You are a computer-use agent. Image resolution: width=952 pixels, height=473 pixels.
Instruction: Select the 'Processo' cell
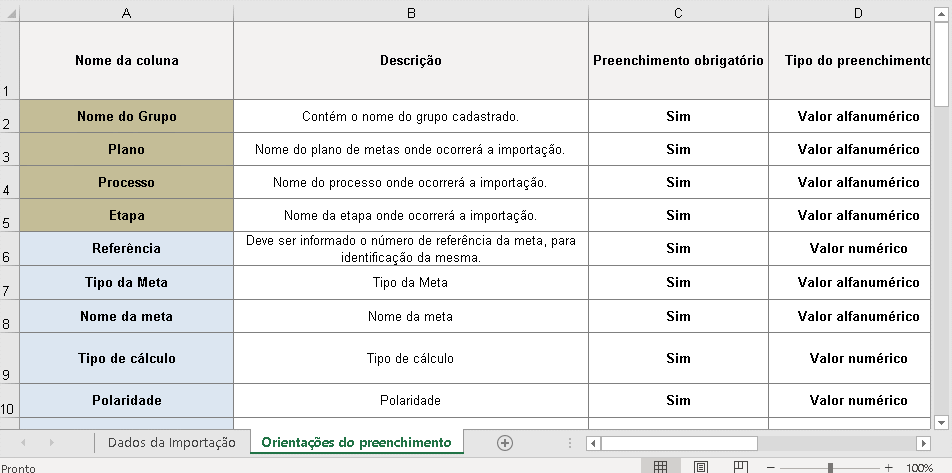[126, 182]
